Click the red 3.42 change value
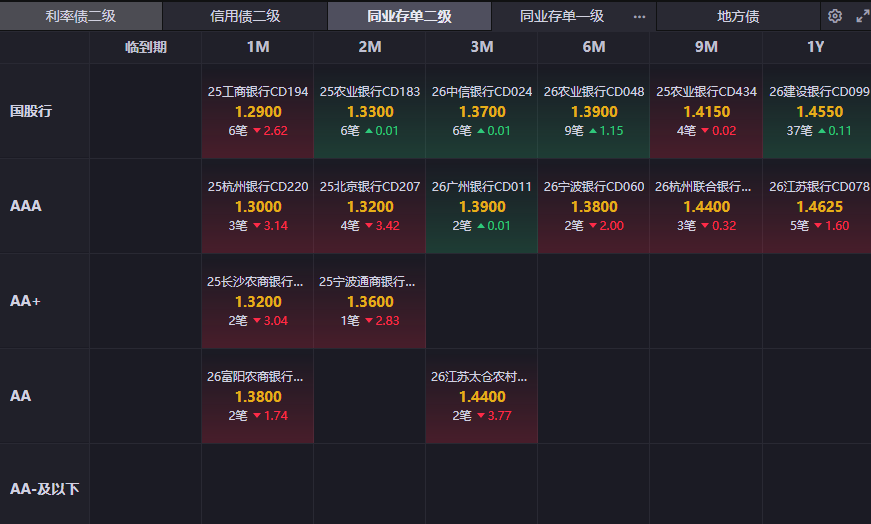871x524 pixels. [x=387, y=226]
